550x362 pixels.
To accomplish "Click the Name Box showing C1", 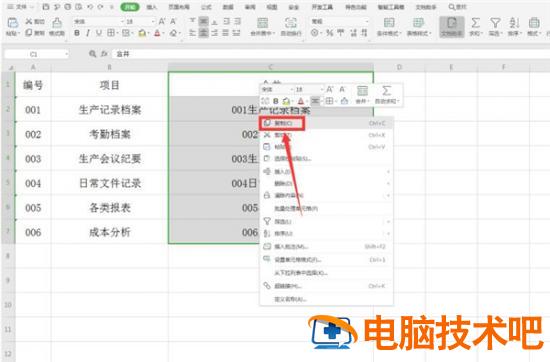I will tap(36, 54).
